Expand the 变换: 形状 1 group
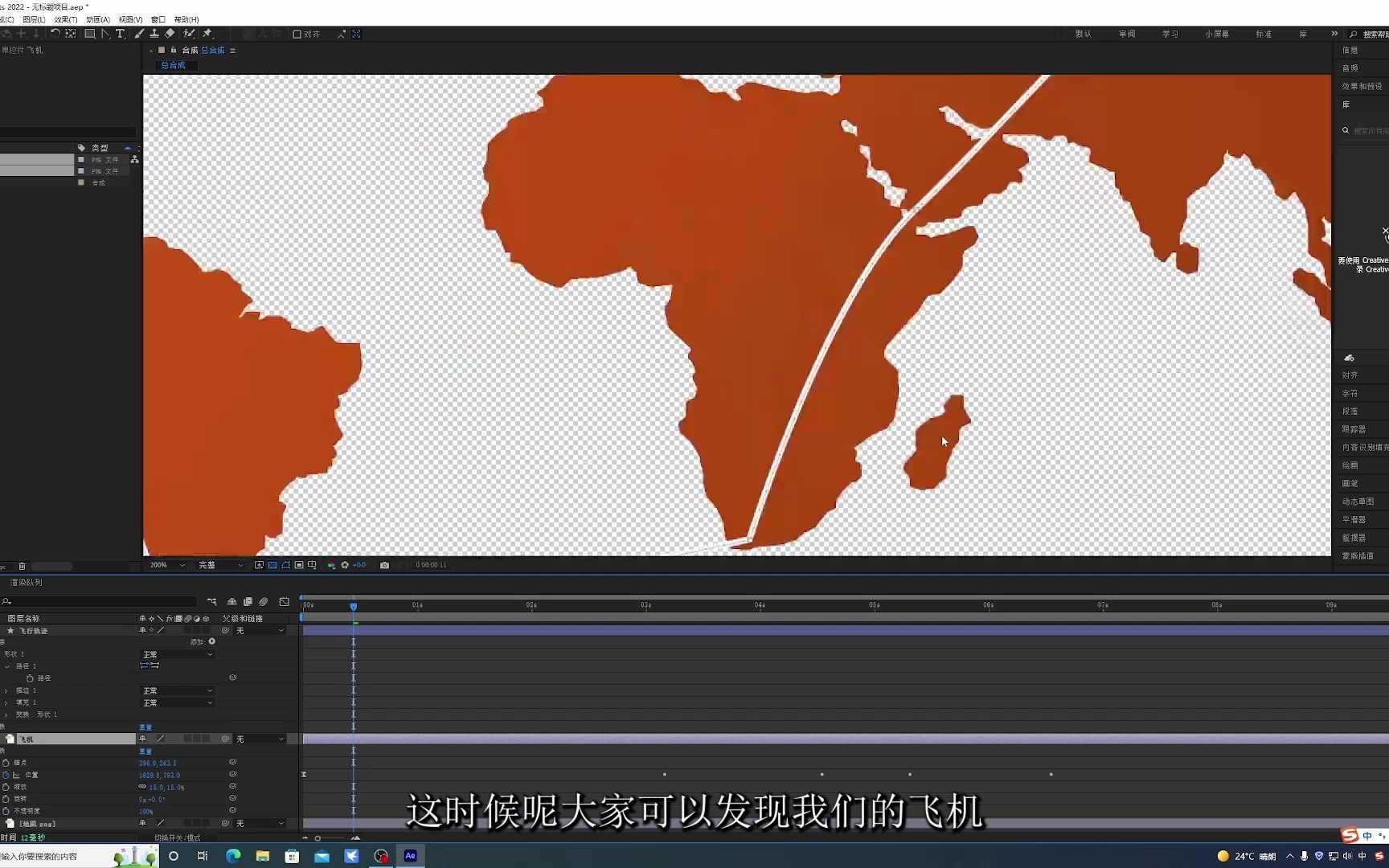Image resolution: width=1389 pixels, height=868 pixels. (7, 714)
